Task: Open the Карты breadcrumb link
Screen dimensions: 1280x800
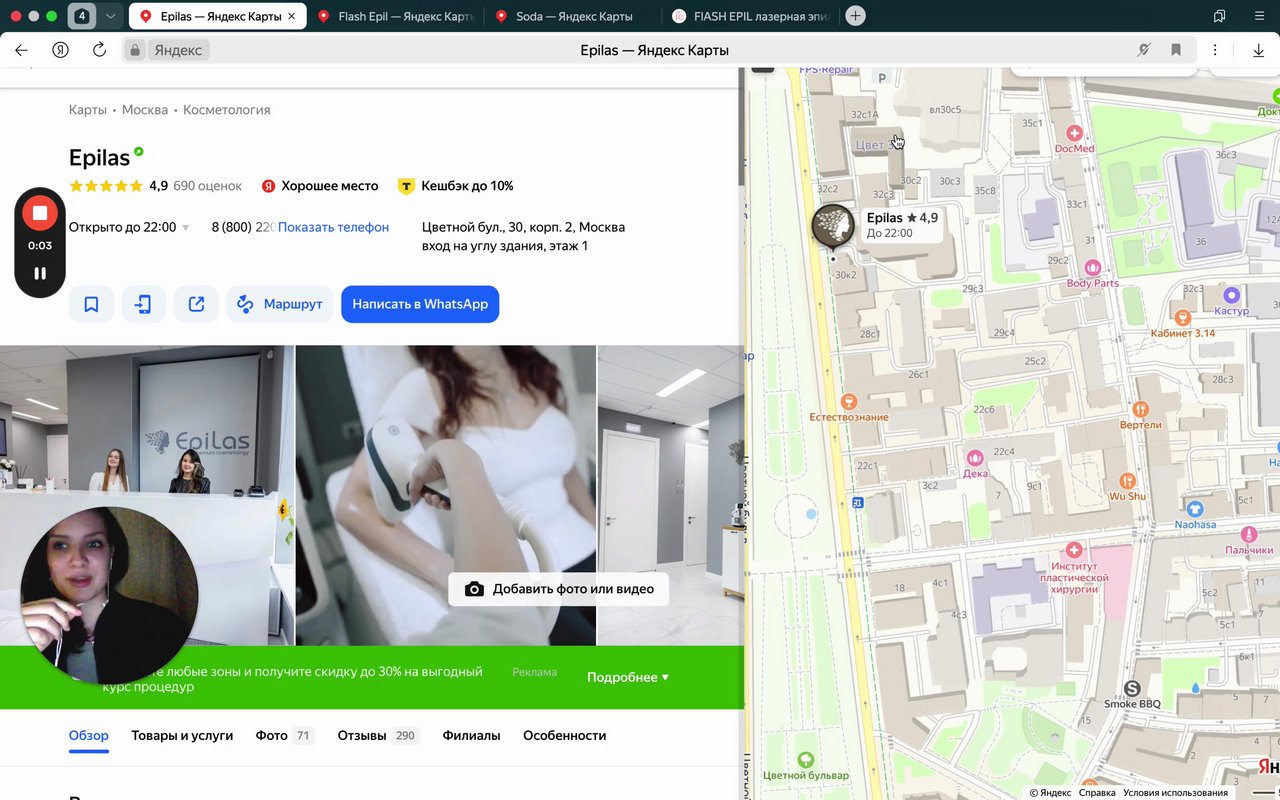Action: pyautogui.click(x=88, y=110)
